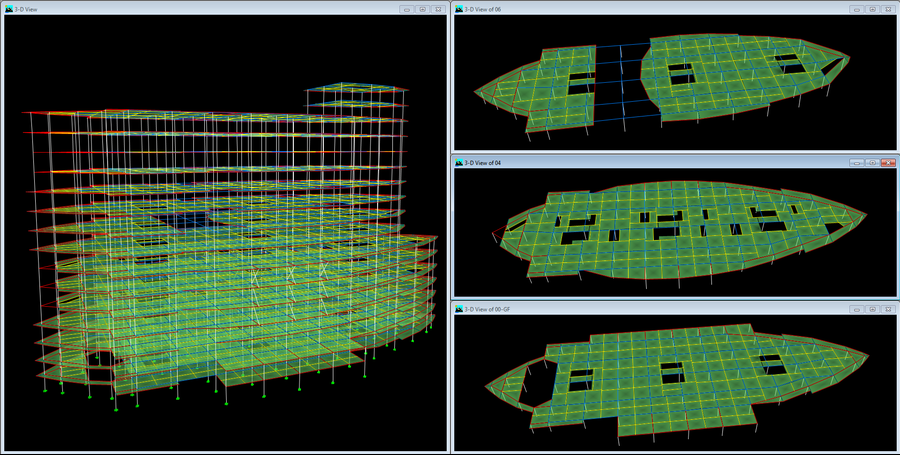900x455 pixels.
Task: Select the 3-D View of 00-GF title bar
Action: click(x=650, y=309)
